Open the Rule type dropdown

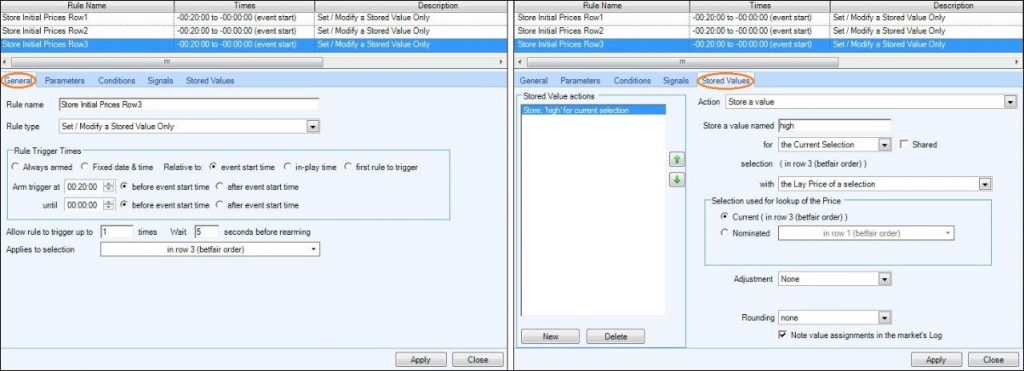click(313, 126)
